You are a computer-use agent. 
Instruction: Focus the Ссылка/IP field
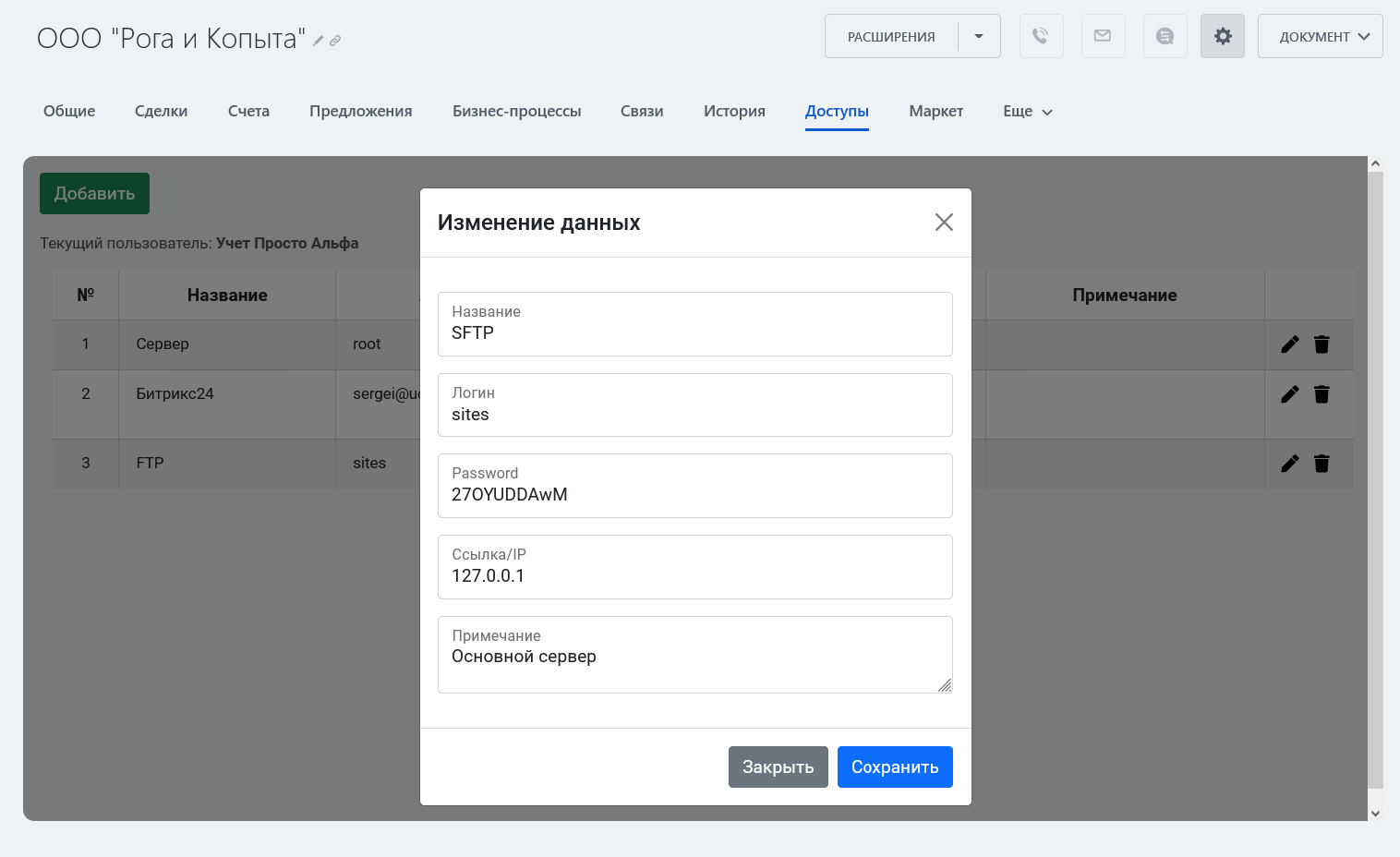click(x=694, y=575)
